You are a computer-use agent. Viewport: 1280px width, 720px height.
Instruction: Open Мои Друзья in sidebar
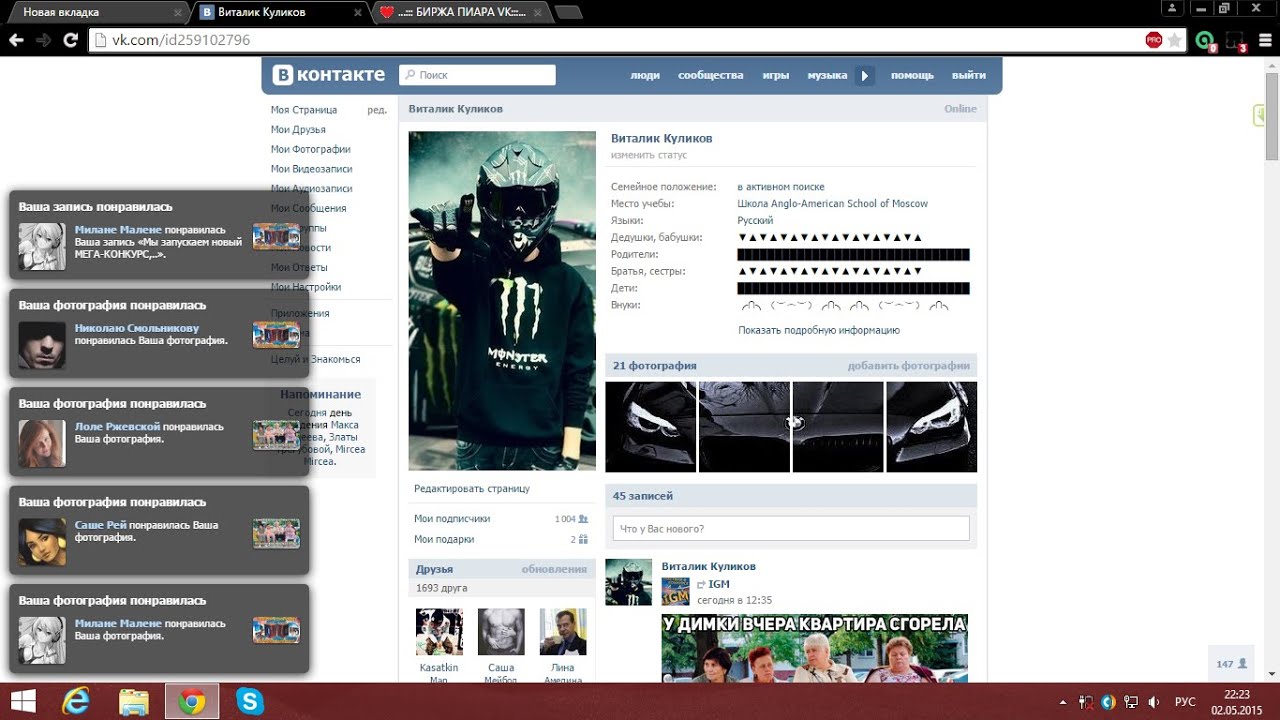[x=298, y=130]
